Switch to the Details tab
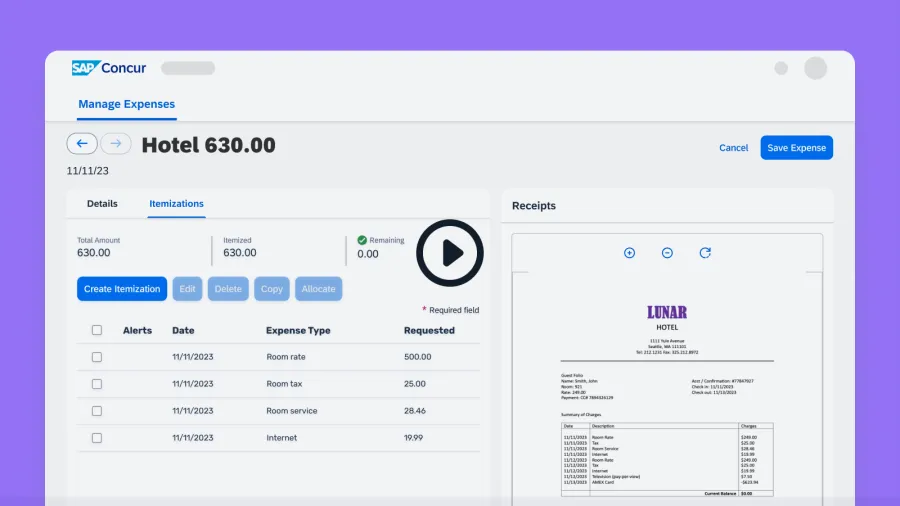Screen dimensions: 900x506 pos(102,204)
